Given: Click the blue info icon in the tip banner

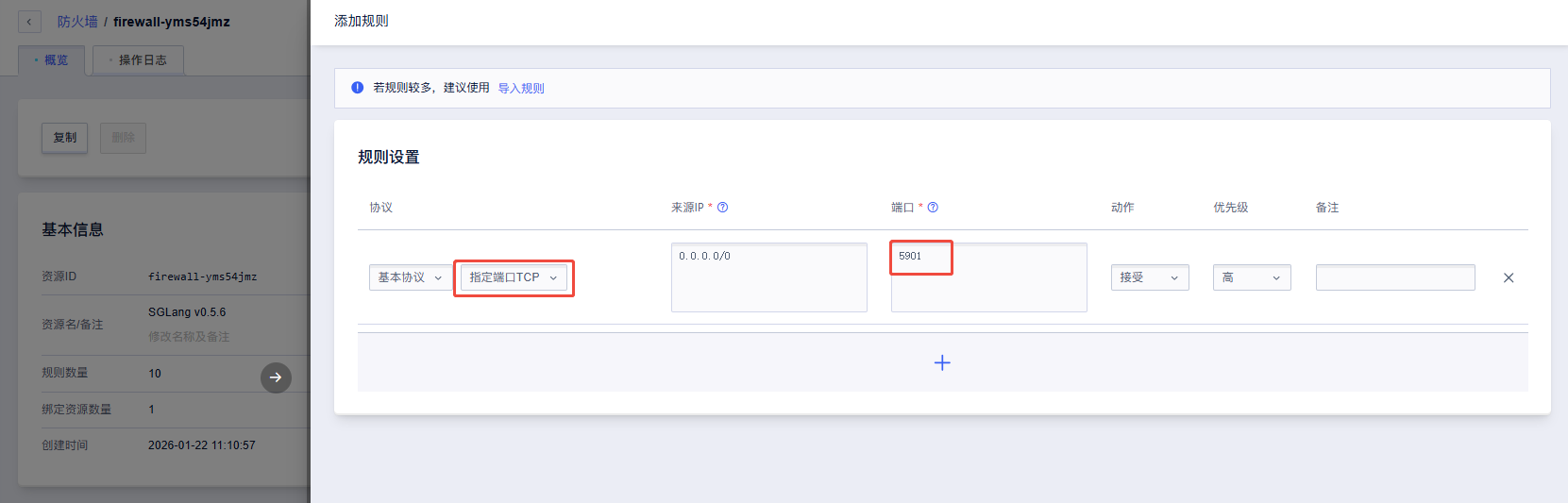Looking at the screenshot, I should (x=358, y=88).
